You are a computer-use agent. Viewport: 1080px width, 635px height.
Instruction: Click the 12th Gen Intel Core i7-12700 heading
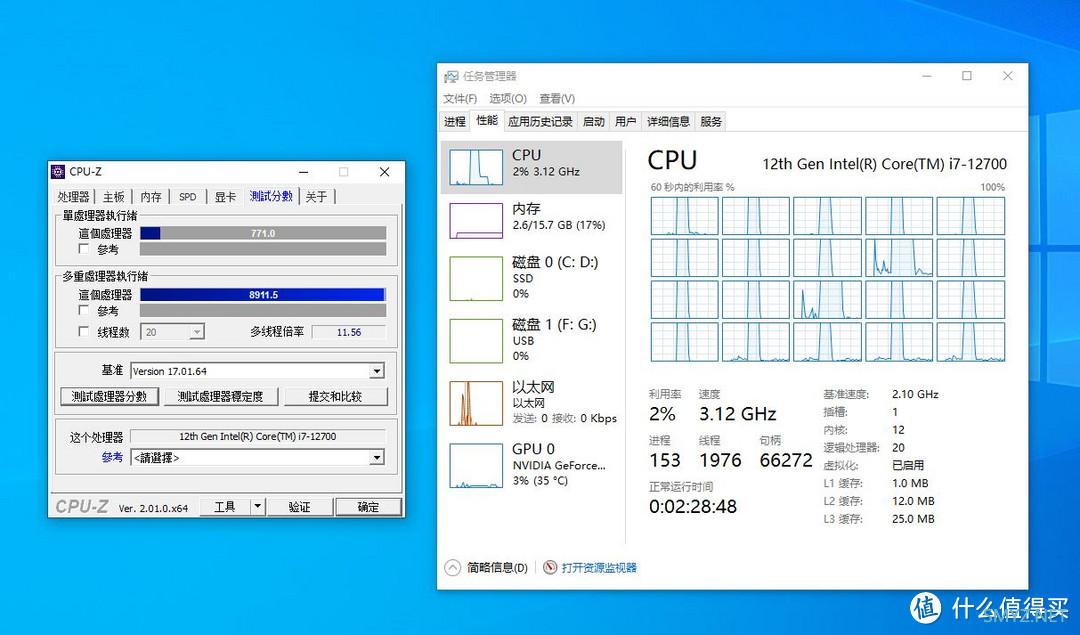(884, 164)
